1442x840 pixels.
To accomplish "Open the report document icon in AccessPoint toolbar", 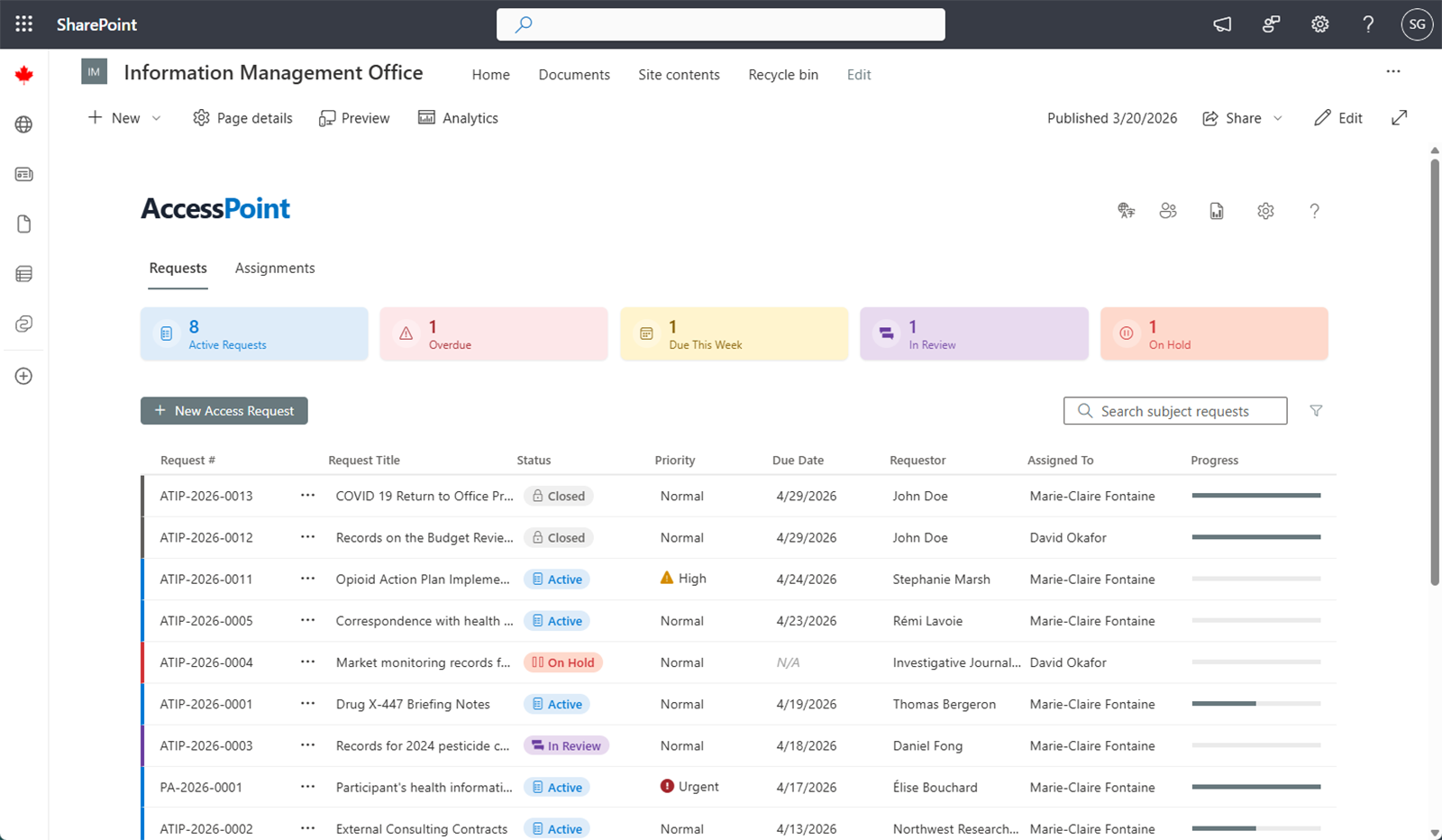I will (1216, 210).
